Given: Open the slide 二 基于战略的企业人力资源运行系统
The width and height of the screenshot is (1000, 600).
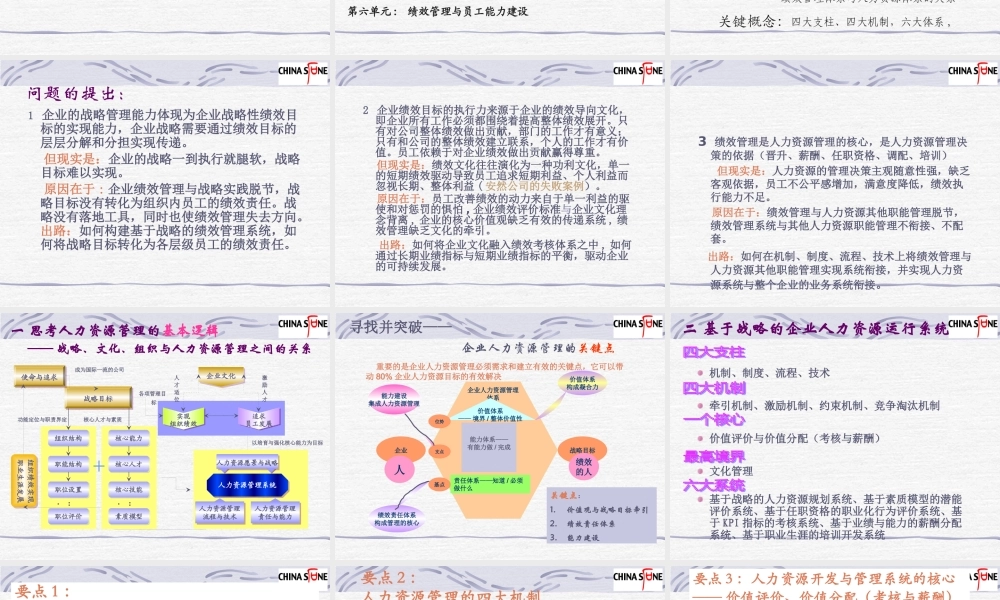Looking at the screenshot, I should (x=835, y=435).
